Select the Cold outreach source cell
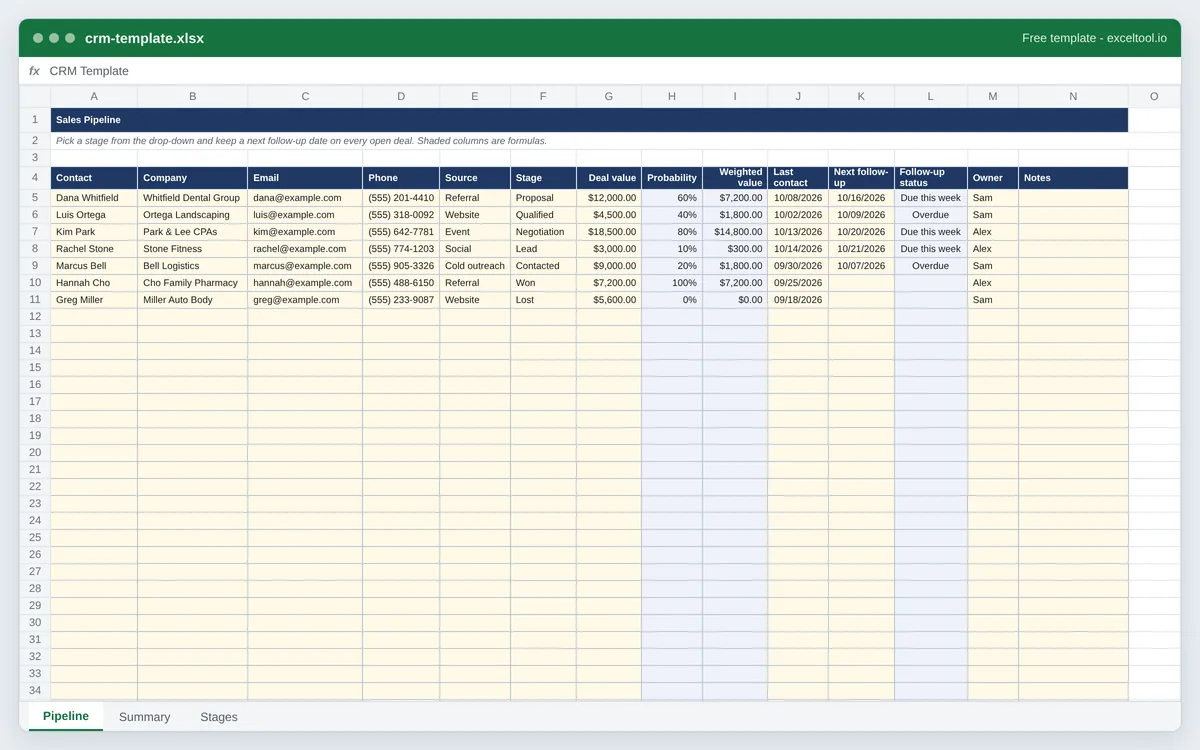 (475, 266)
